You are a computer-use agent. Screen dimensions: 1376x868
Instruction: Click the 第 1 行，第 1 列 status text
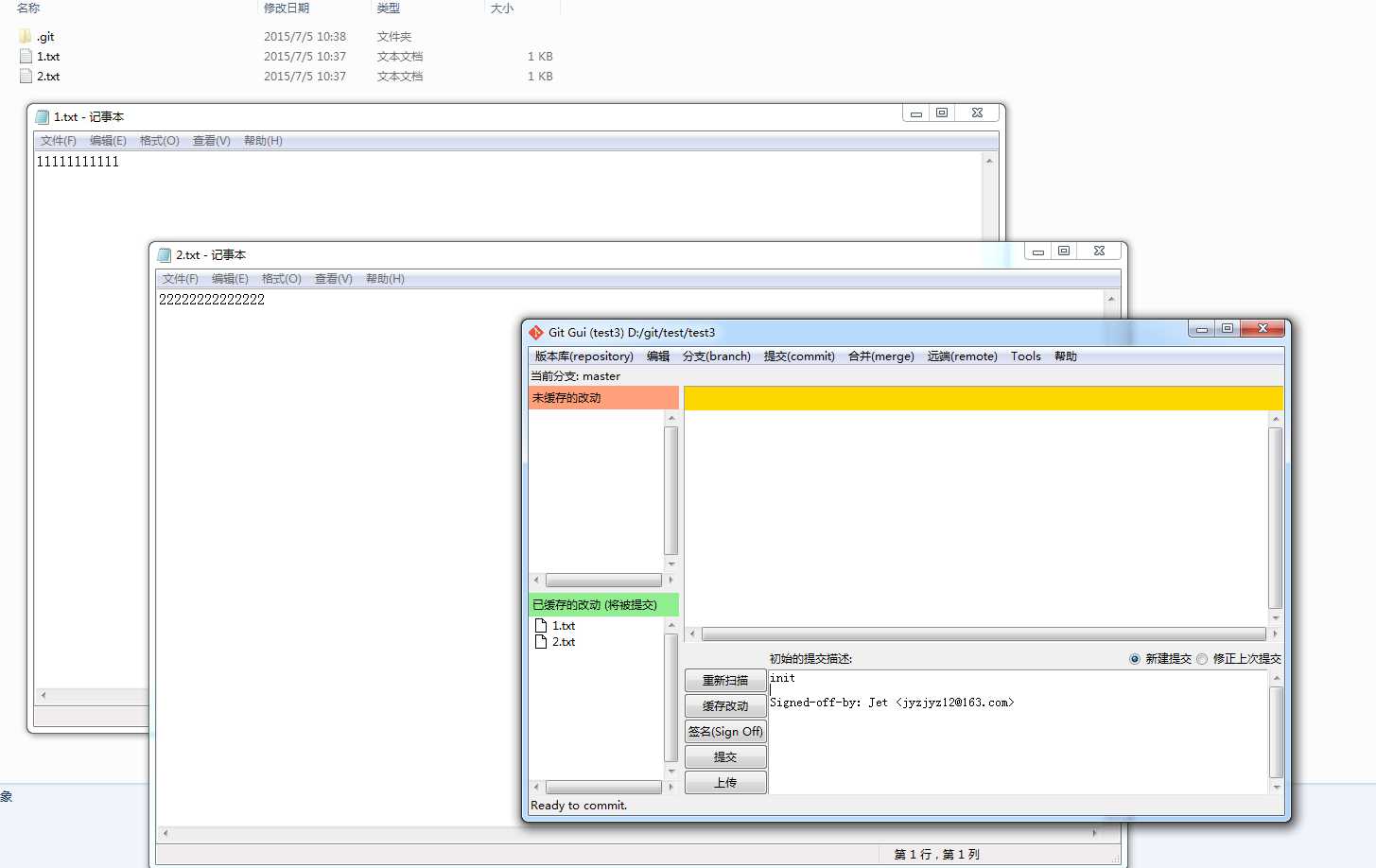937,855
